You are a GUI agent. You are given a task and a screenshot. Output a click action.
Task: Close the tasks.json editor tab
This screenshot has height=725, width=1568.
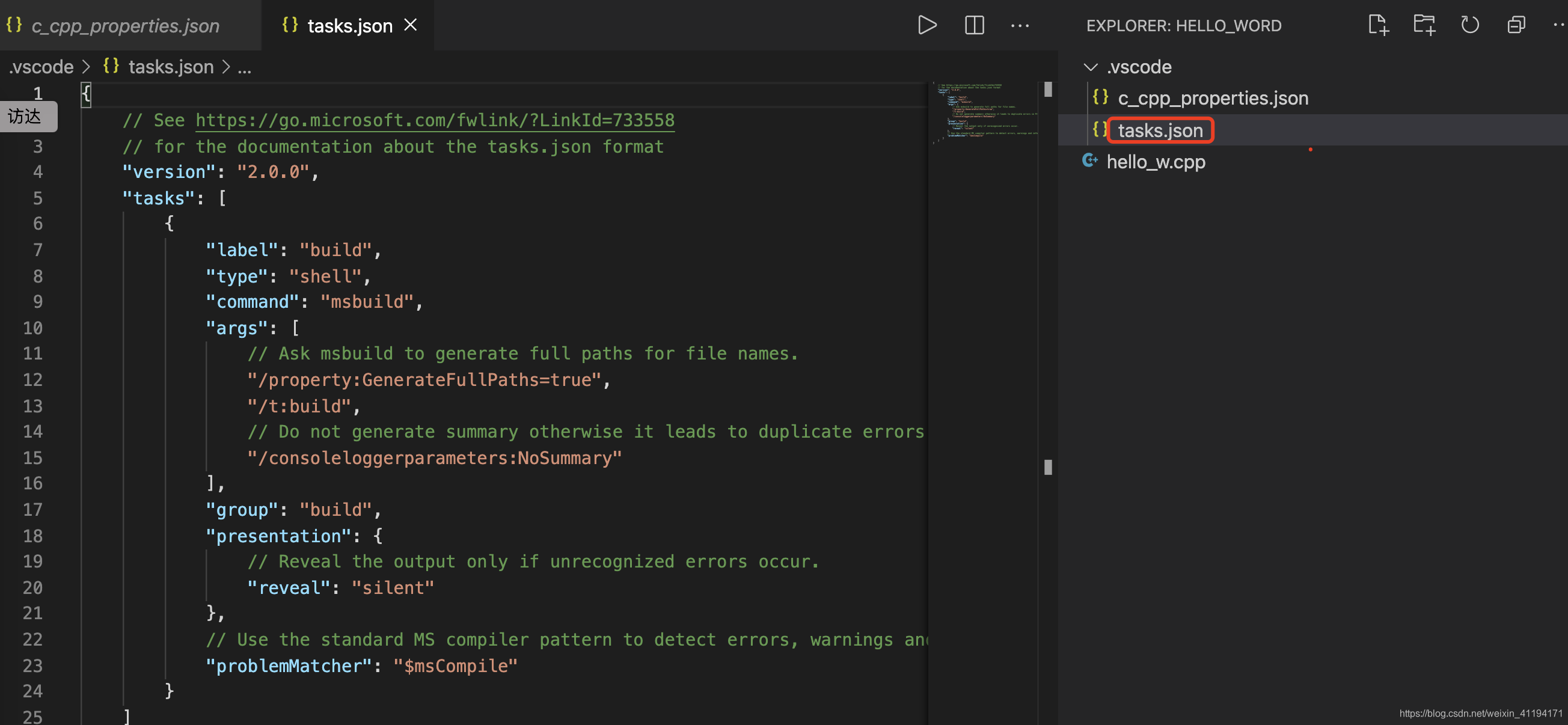[411, 25]
